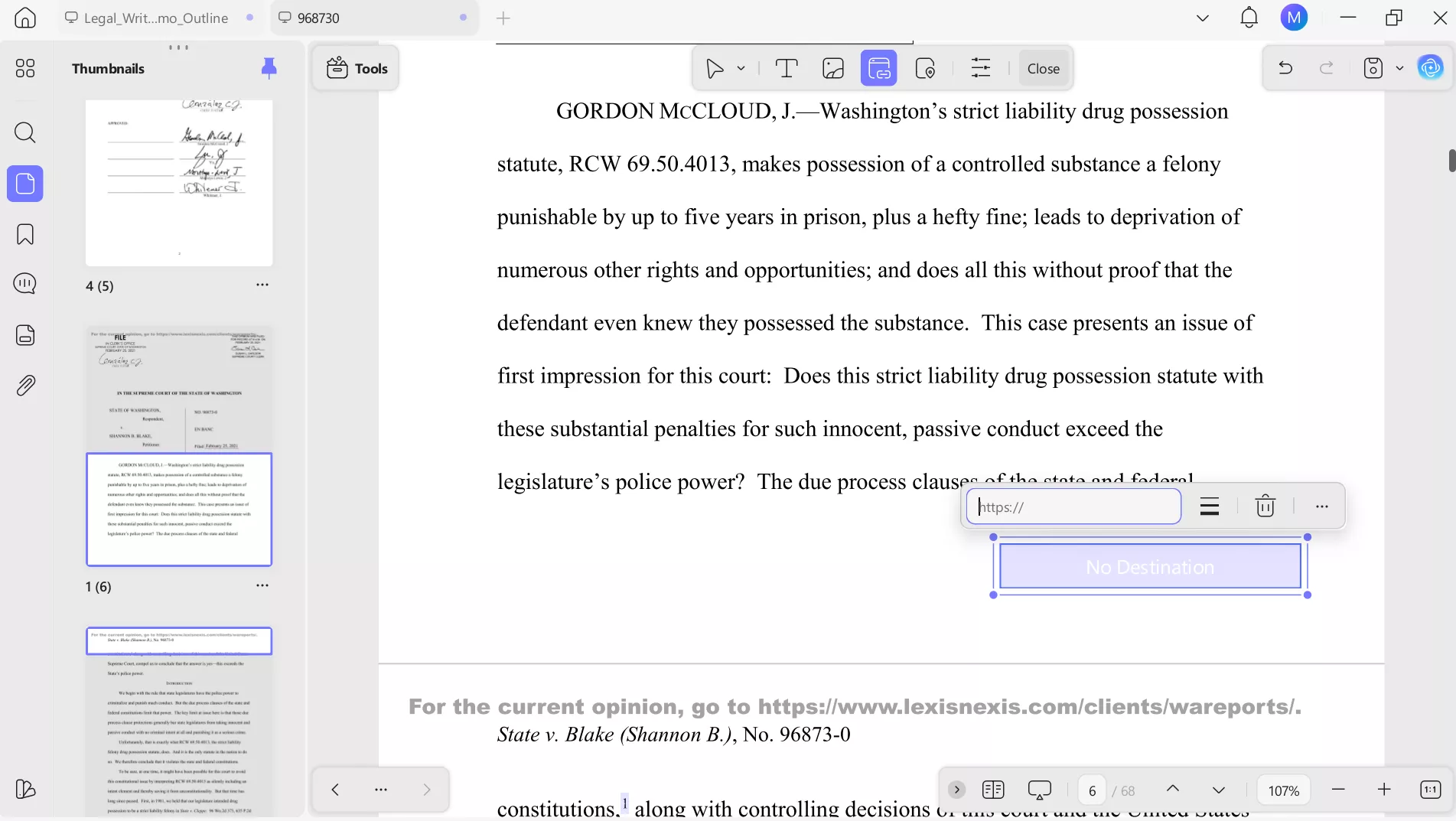This screenshot has width=1456, height=821.
Task: Open the properties adjustment icon
Action: coord(980,68)
